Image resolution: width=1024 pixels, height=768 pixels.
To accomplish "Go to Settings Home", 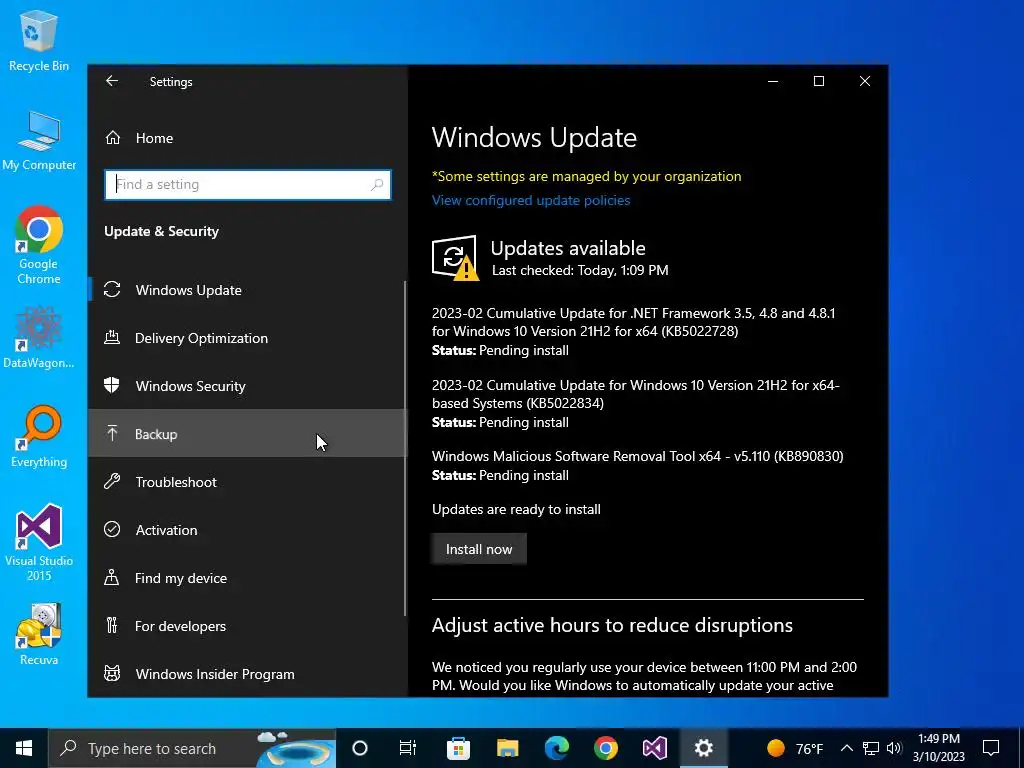I will (247, 138).
